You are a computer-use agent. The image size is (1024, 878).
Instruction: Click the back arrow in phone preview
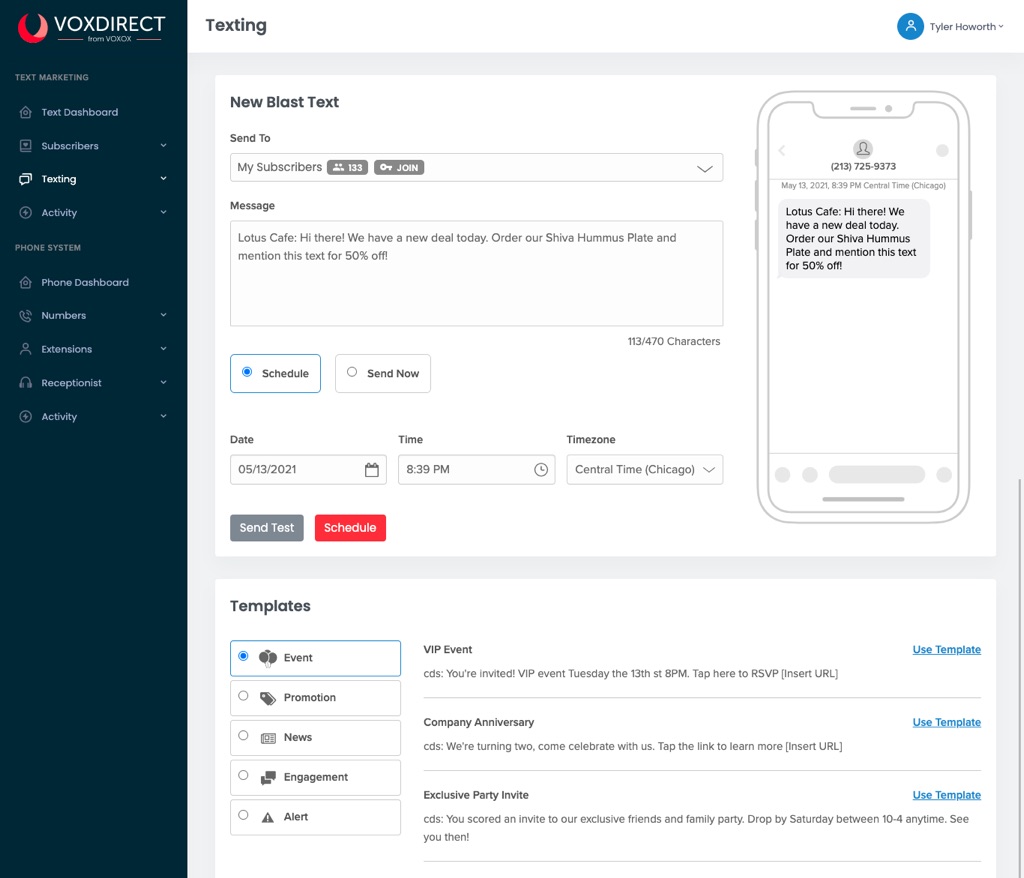click(782, 151)
